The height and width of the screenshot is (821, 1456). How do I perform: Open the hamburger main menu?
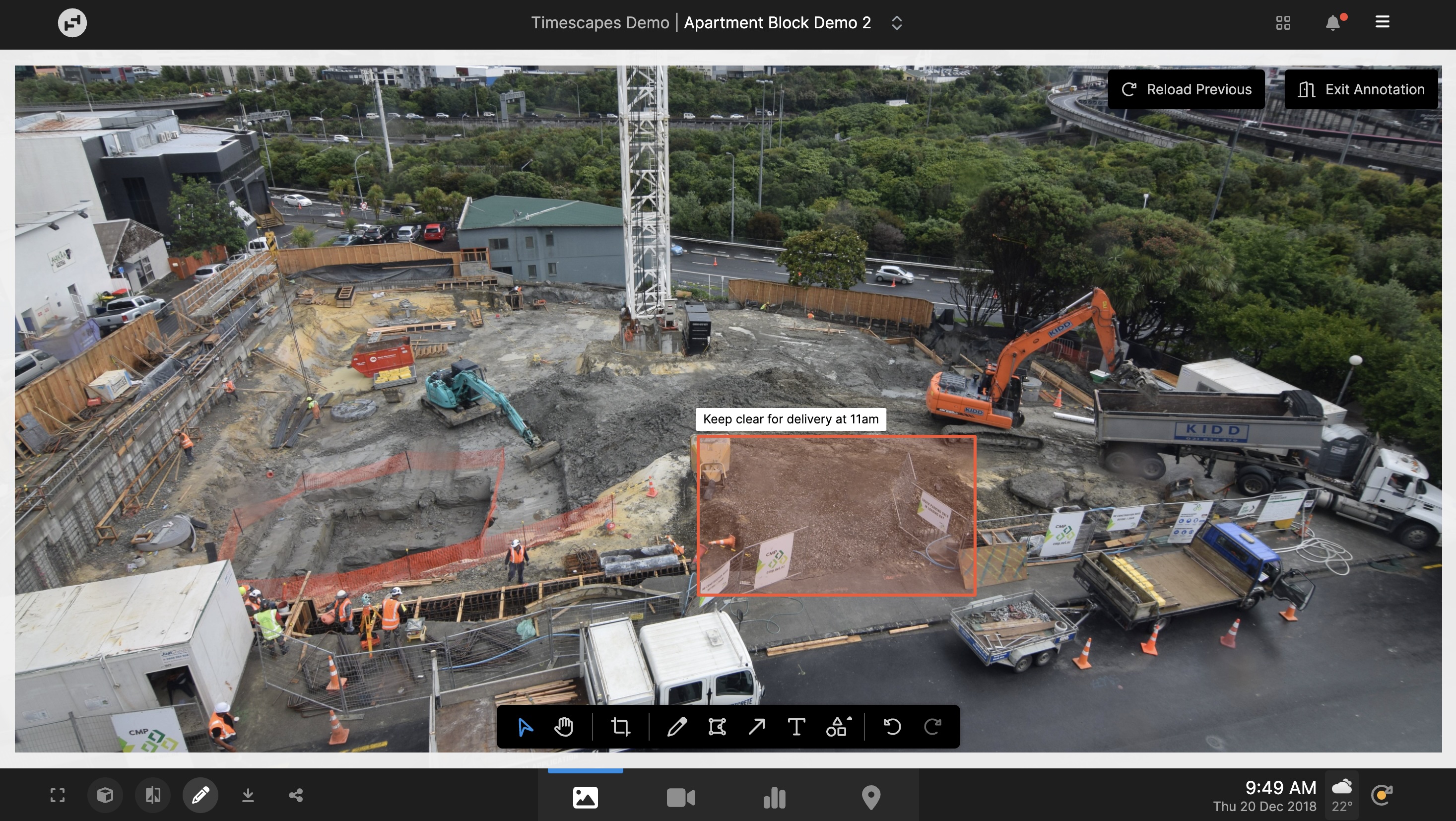(x=1382, y=22)
